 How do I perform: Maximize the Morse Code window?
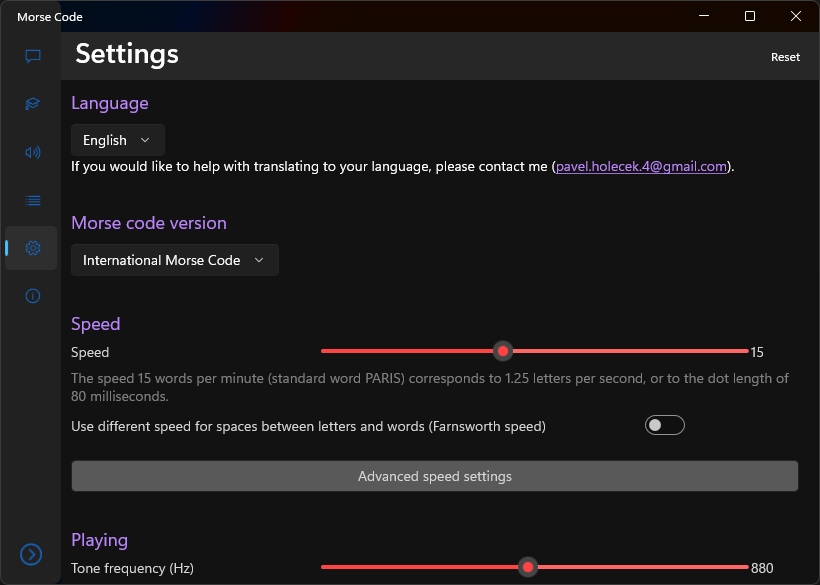(x=750, y=16)
